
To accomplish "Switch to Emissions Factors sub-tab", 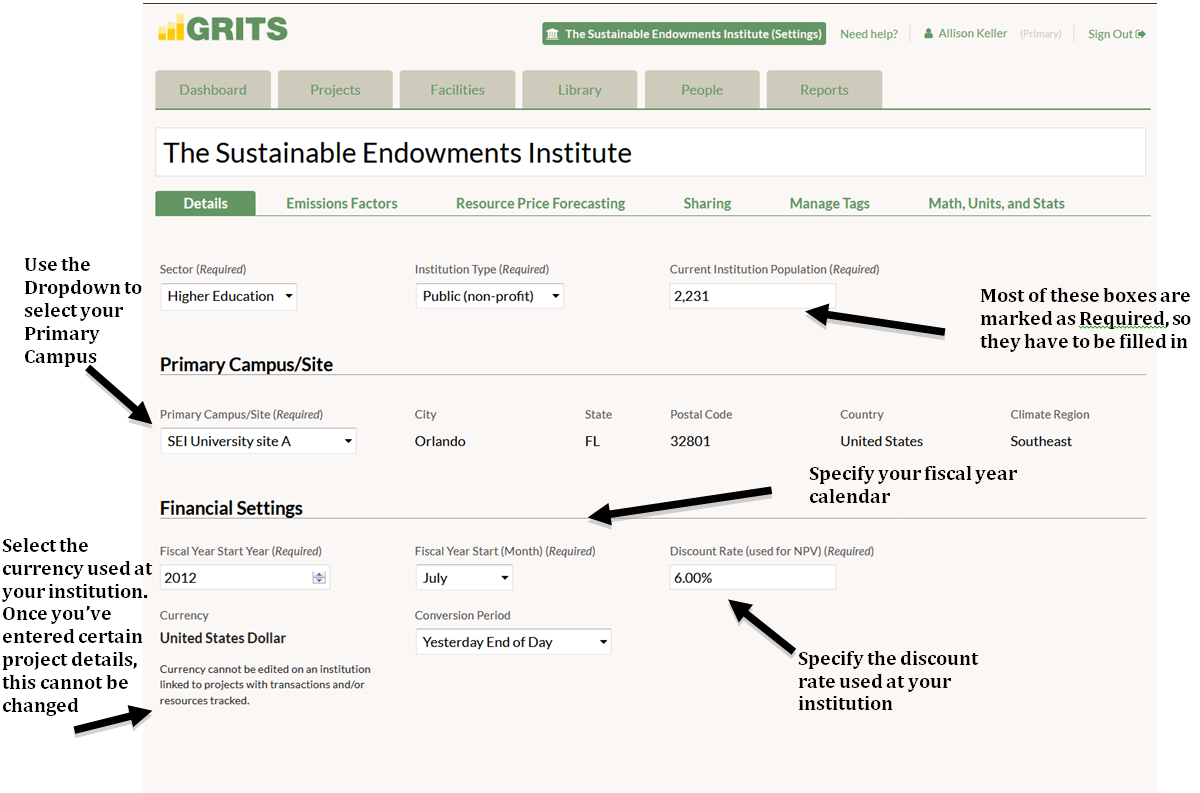I will pos(342,203).
